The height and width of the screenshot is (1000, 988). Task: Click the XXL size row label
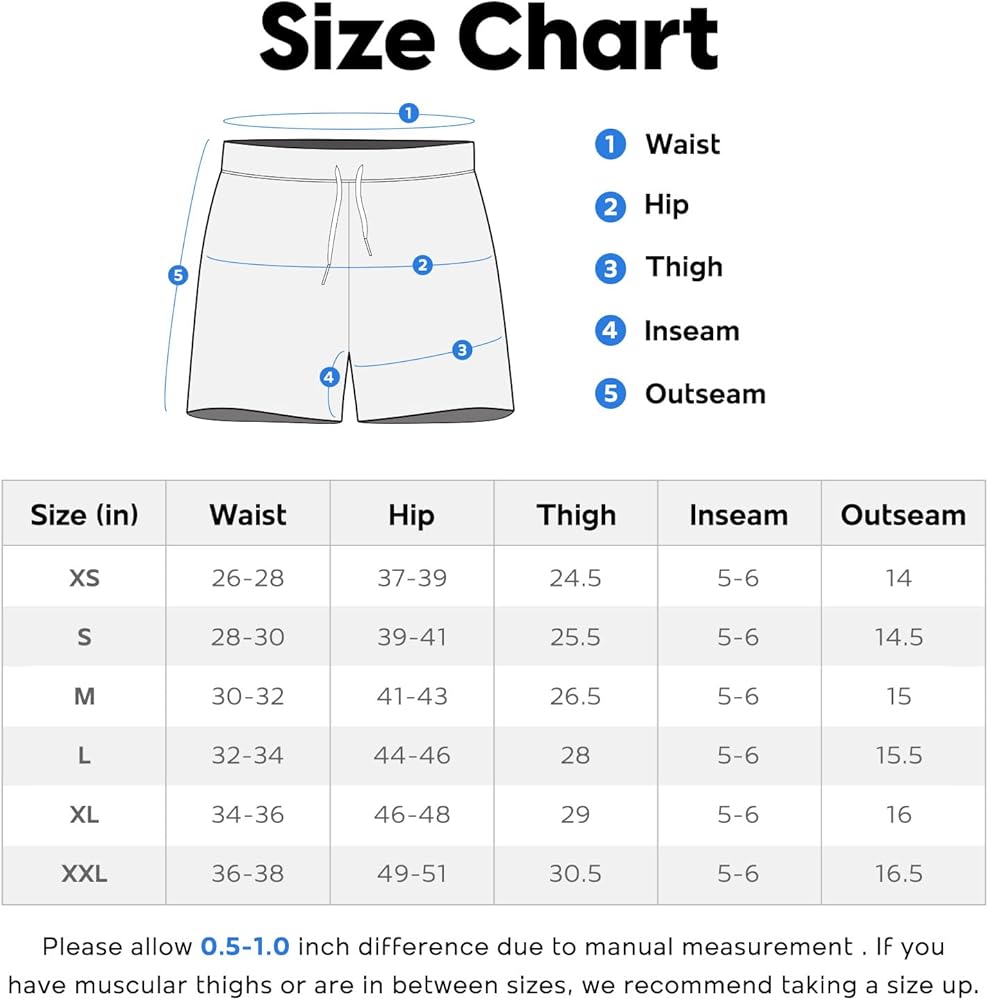[85, 874]
